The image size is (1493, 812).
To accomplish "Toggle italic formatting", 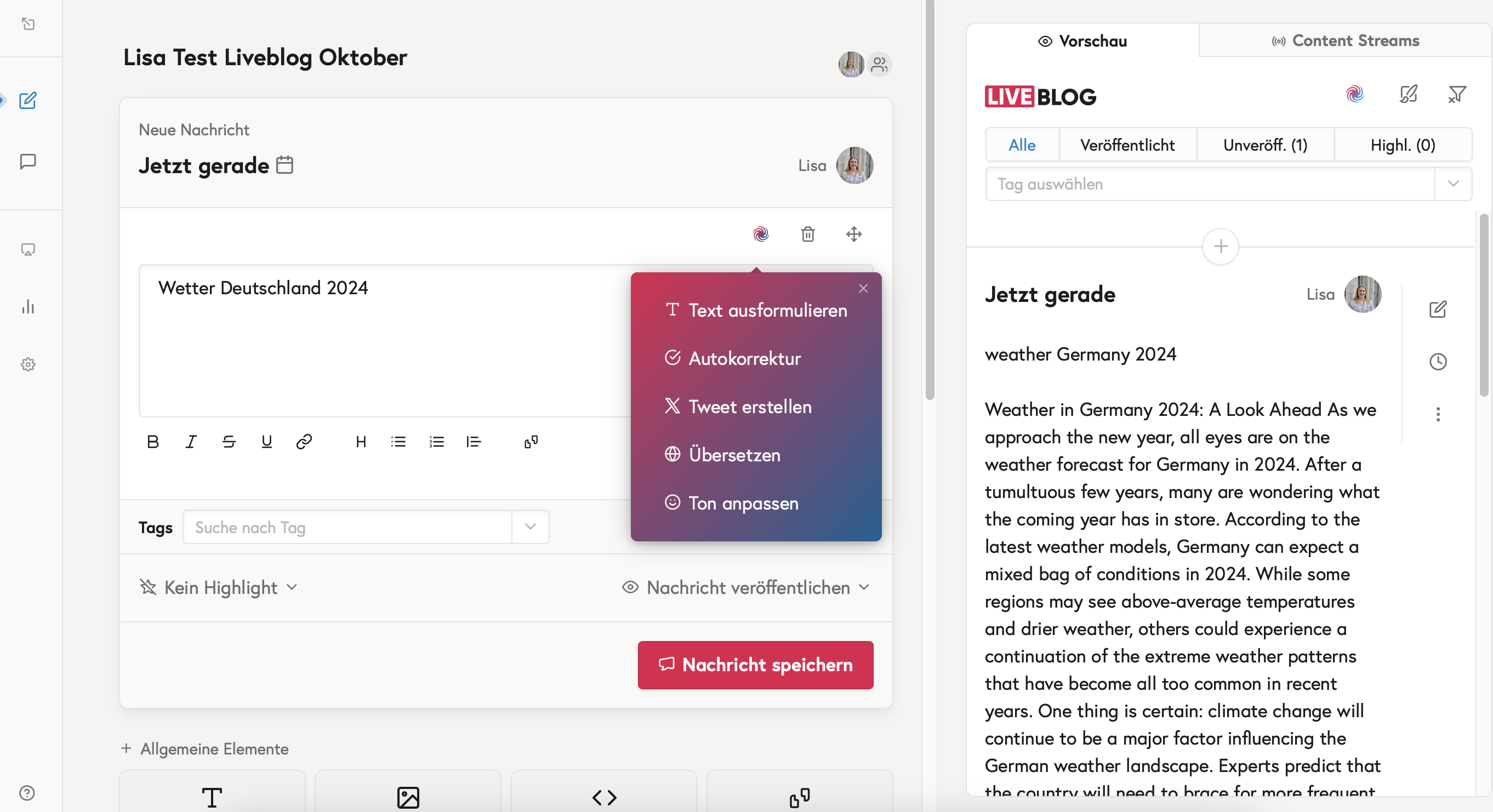I will click(191, 442).
